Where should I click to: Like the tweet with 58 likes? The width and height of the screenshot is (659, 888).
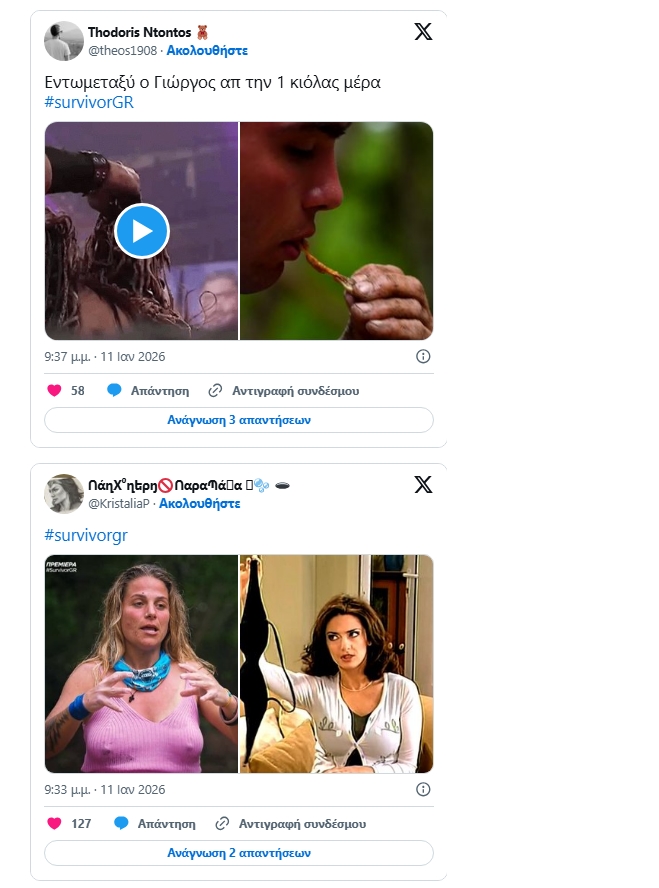(x=54, y=391)
